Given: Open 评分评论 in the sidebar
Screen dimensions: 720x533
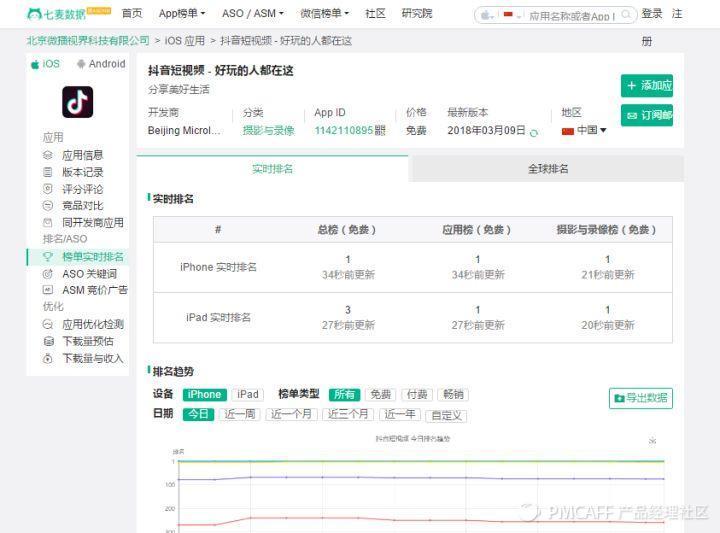Looking at the screenshot, I should (x=83, y=189).
